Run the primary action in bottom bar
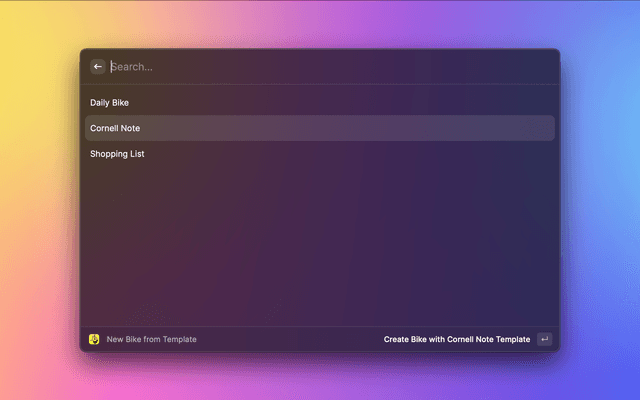This screenshot has height=400, width=640. point(457,339)
